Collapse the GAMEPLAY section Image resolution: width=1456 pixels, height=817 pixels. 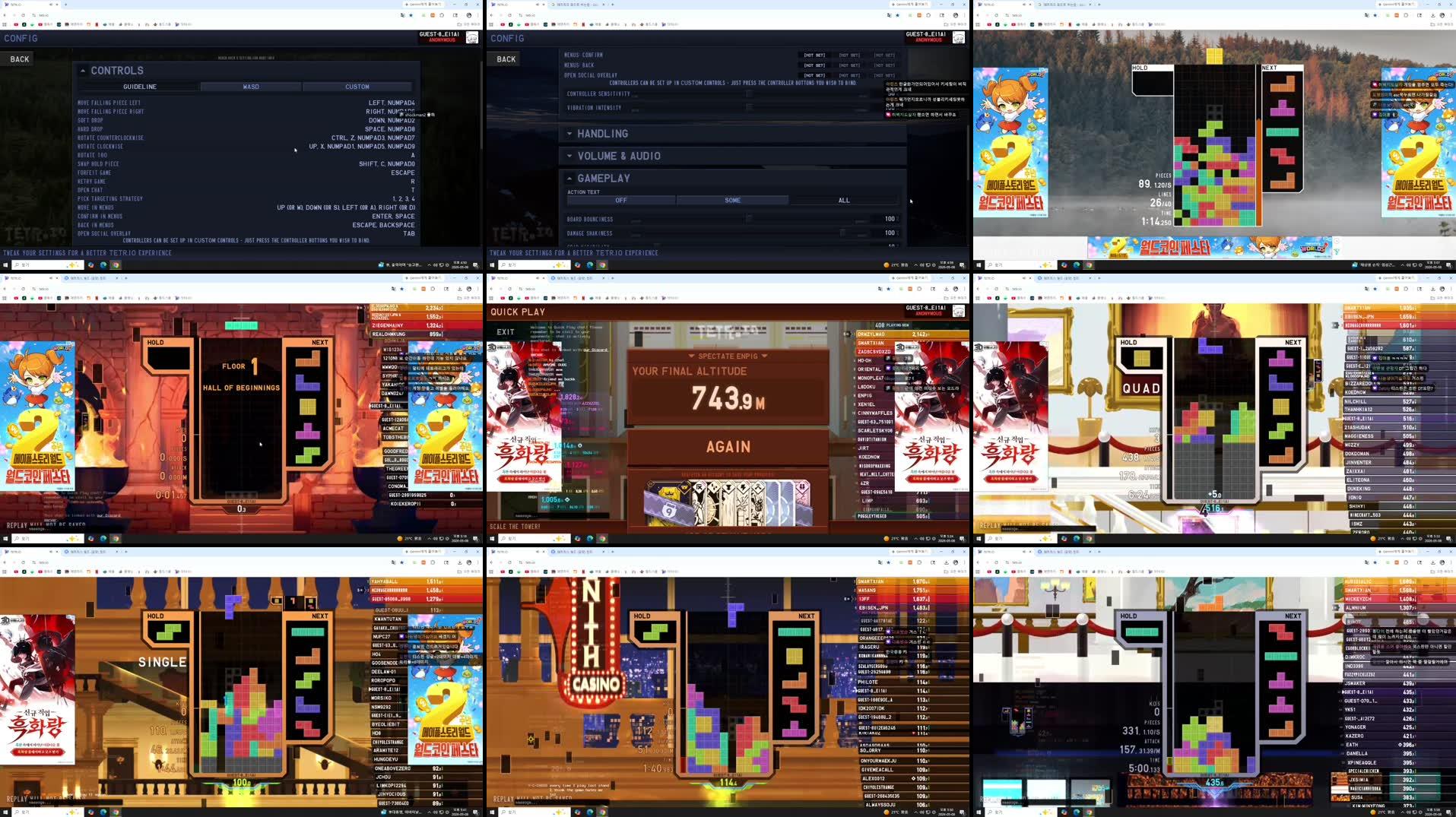[x=733, y=178]
